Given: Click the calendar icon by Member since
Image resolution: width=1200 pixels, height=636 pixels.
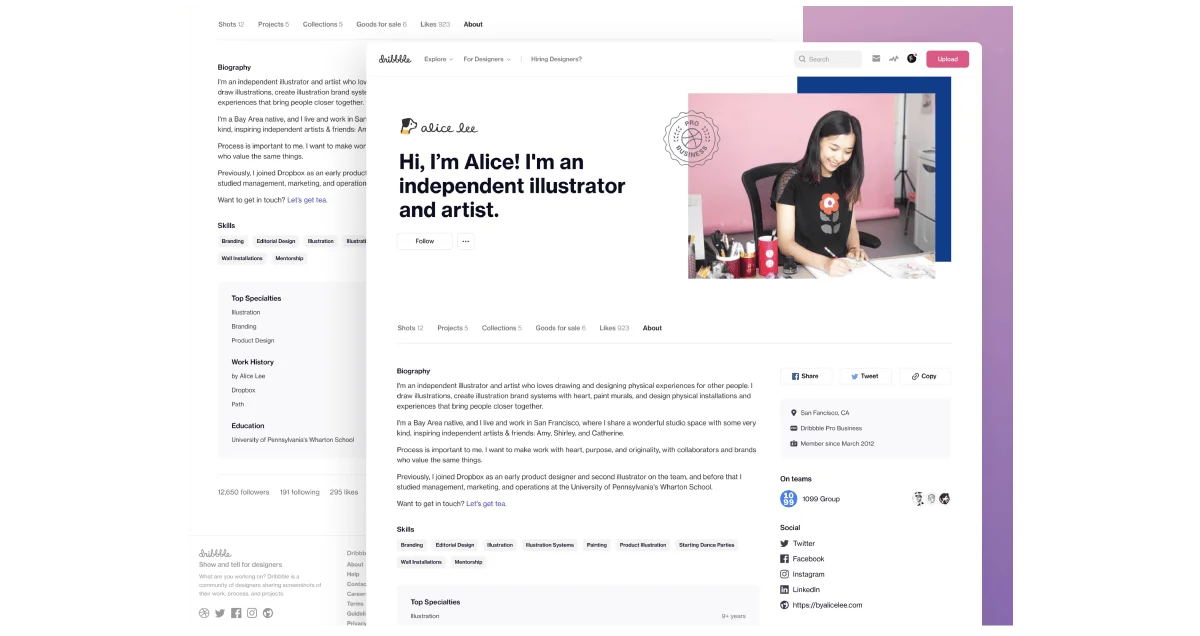Looking at the screenshot, I should [794, 443].
